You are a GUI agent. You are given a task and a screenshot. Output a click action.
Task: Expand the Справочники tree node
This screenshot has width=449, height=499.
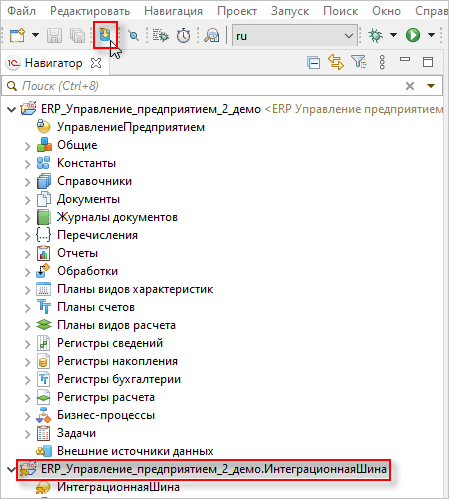coord(28,182)
